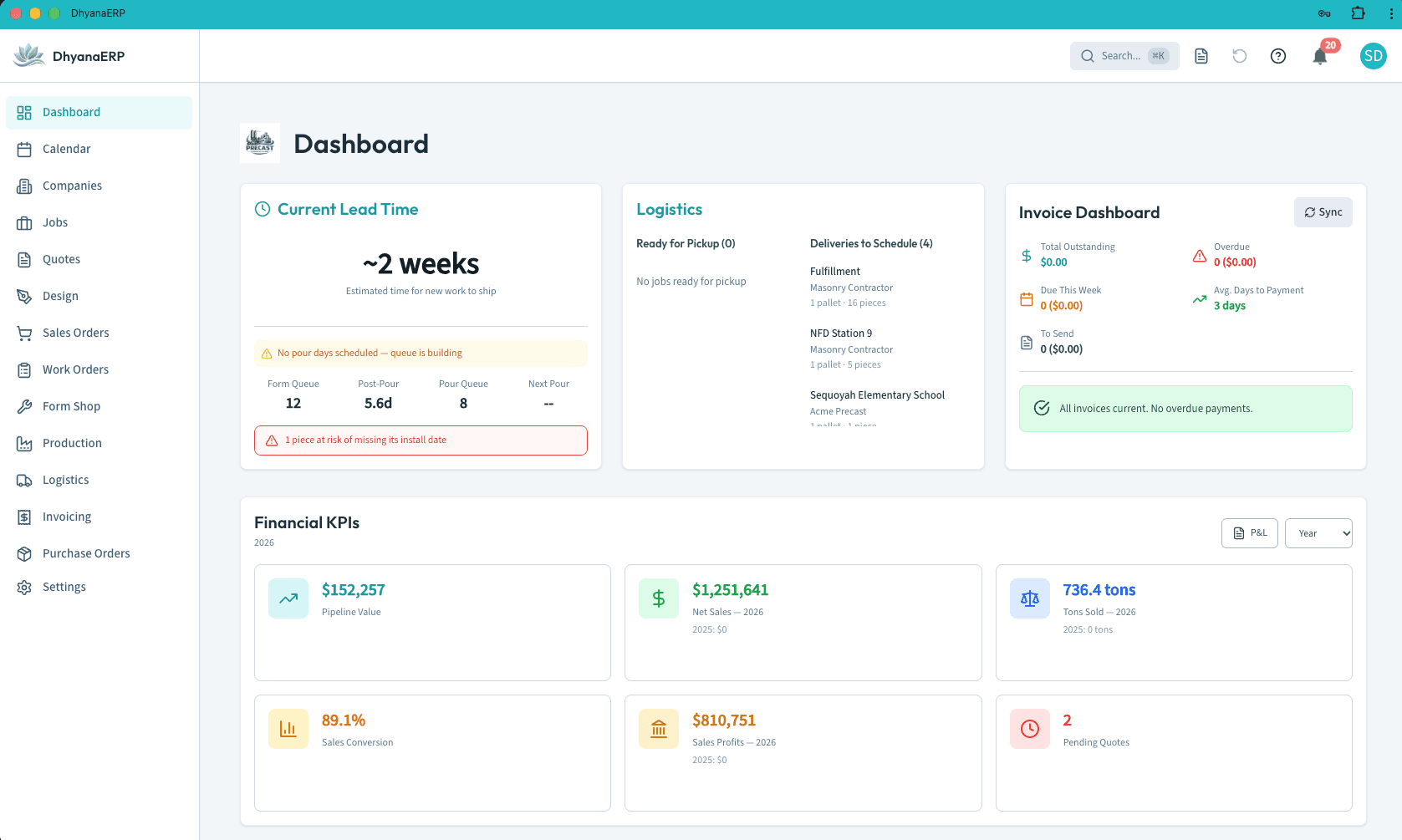
Task: Click the piece at risk warning banner
Action: pos(421,440)
